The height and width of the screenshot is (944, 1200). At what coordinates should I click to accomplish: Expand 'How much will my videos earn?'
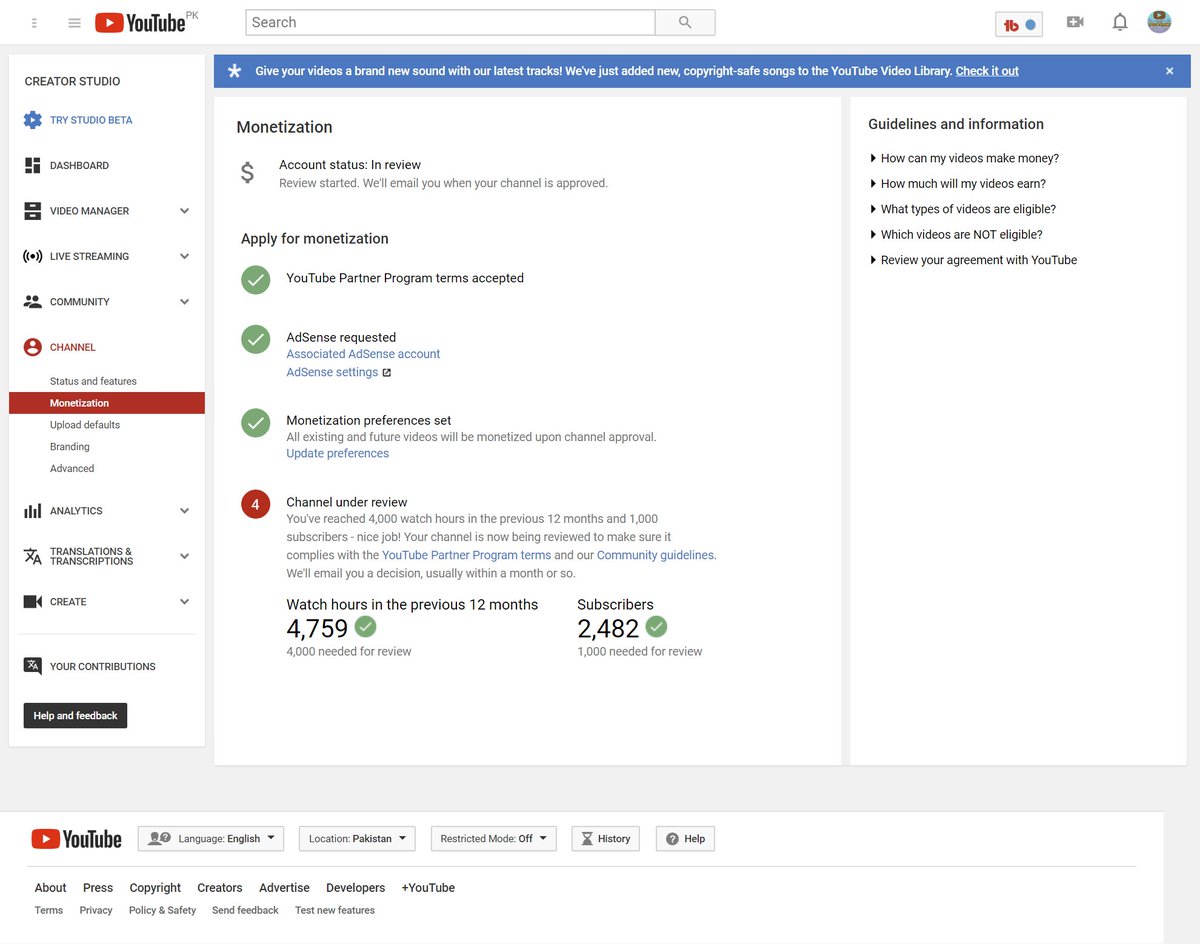(x=958, y=184)
